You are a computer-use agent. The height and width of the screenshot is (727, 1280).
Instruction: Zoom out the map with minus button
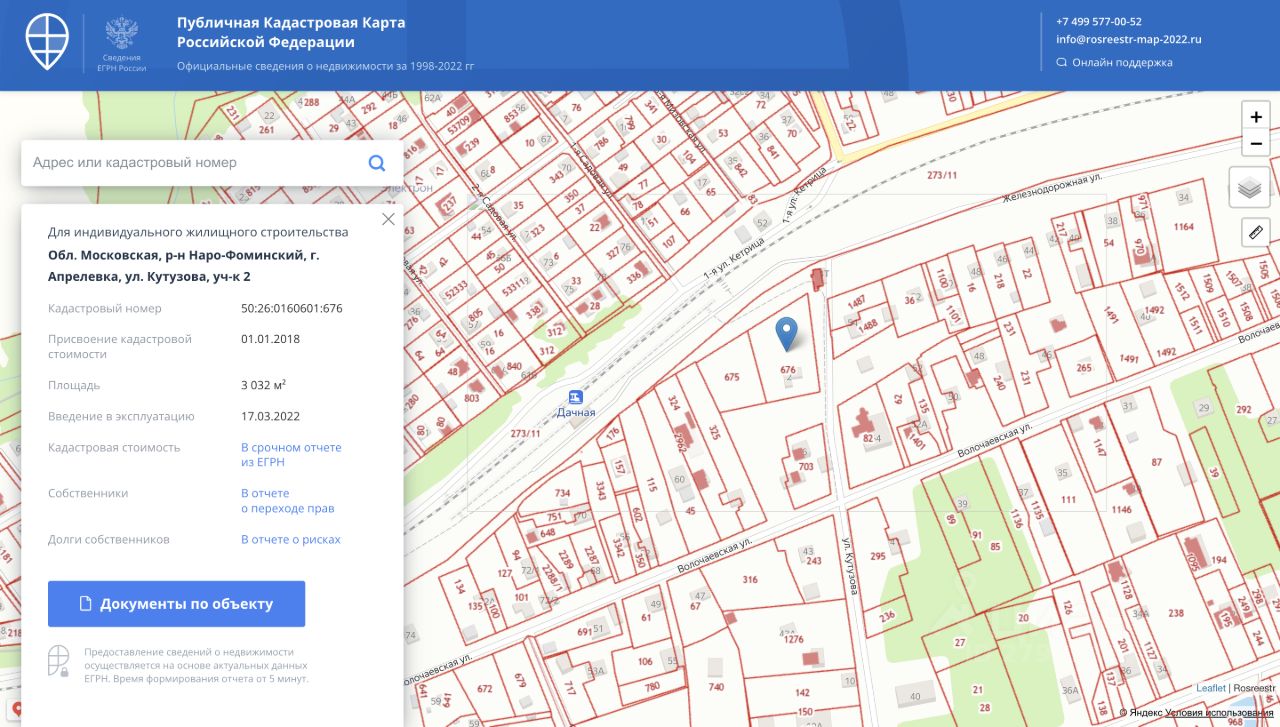point(1256,144)
